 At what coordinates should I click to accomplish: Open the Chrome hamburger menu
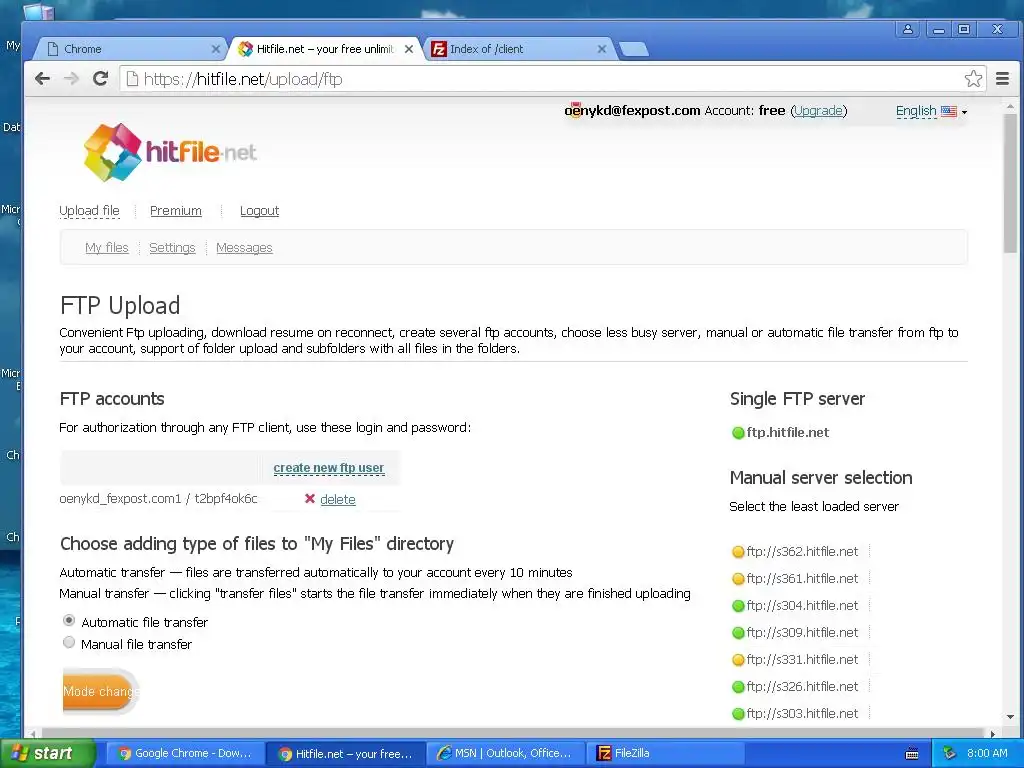[x=1002, y=79]
